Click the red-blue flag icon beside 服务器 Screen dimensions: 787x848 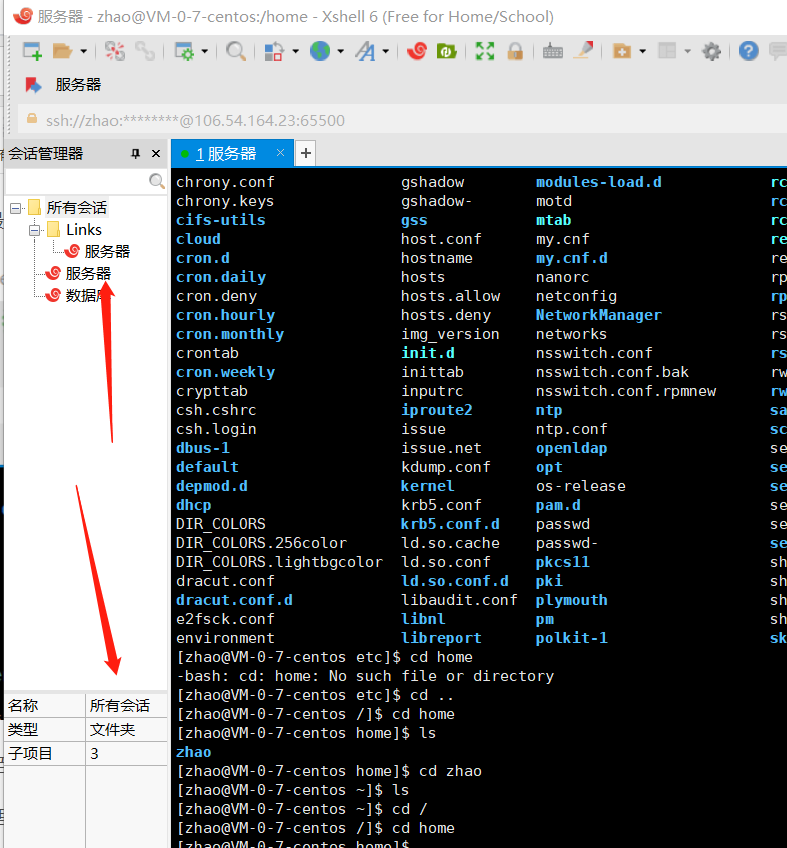pos(34,85)
